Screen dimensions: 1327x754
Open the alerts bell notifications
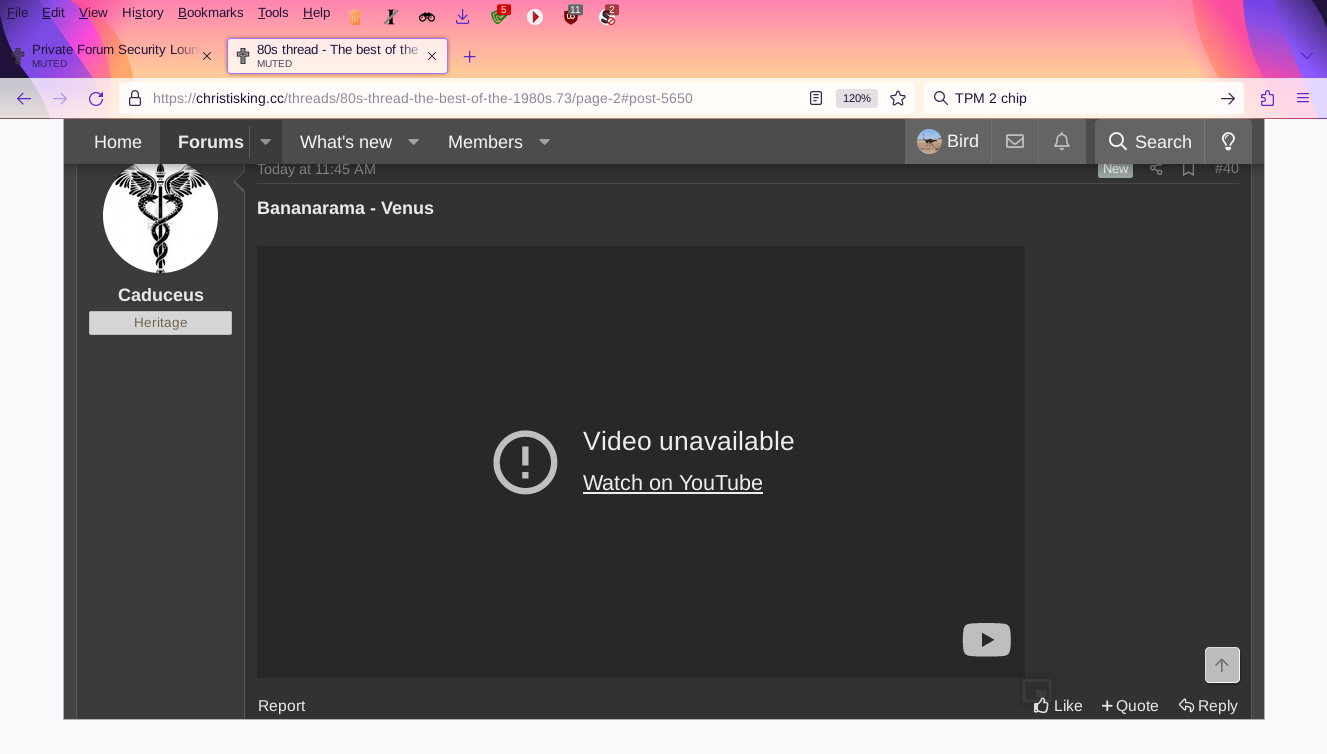pyautogui.click(x=1062, y=142)
